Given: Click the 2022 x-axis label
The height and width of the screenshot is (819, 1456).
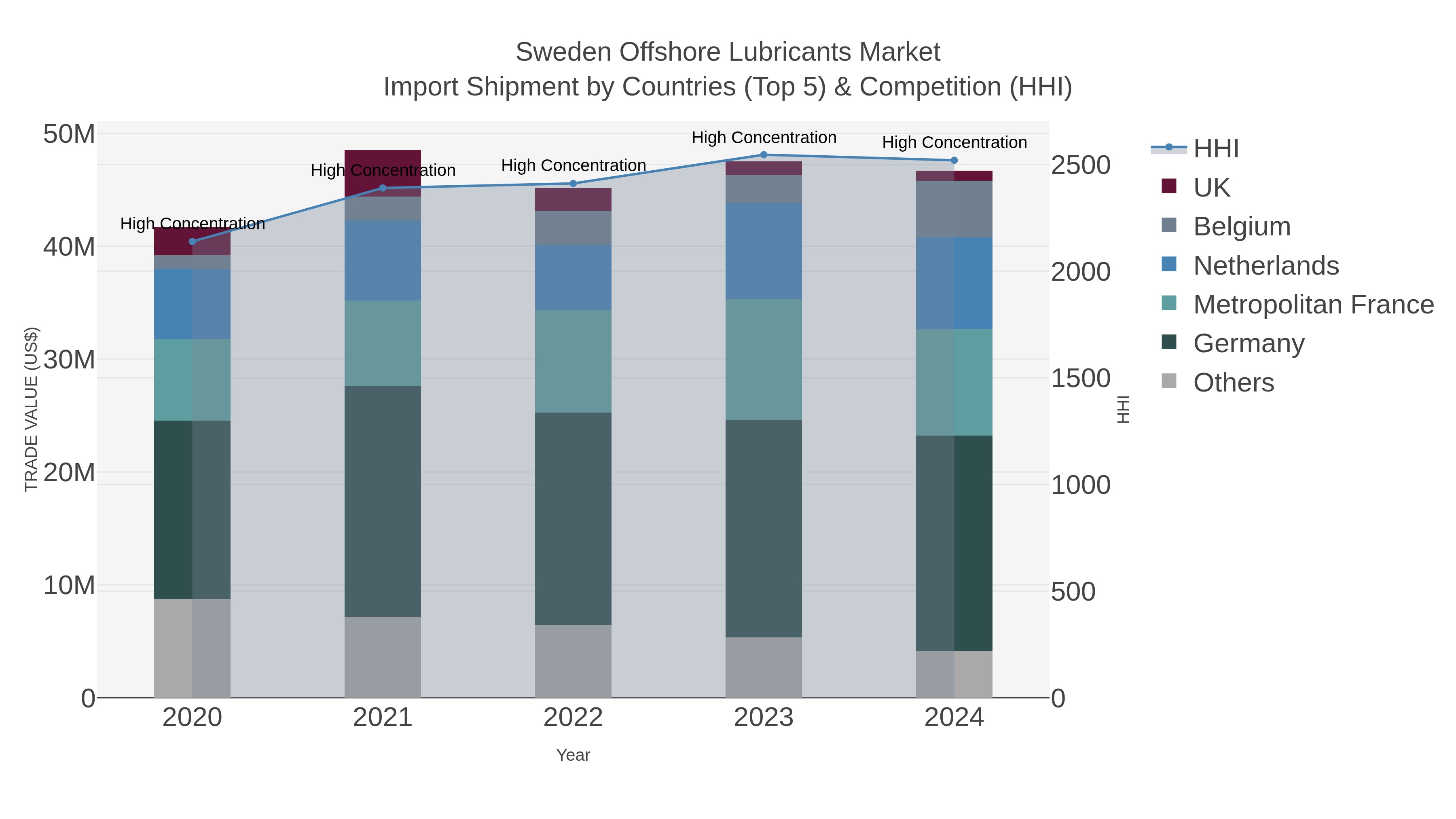Looking at the screenshot, I should [573, 718].
